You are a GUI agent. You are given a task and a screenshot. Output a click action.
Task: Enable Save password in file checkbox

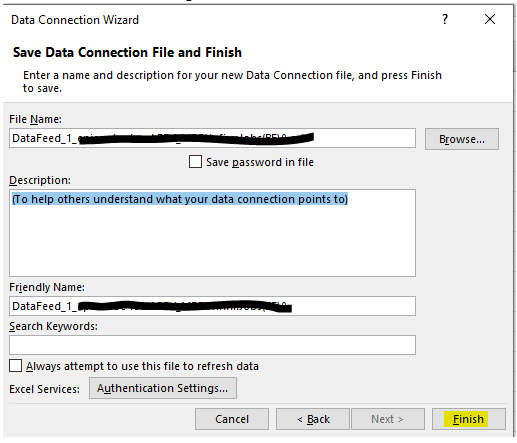[195, 162]
